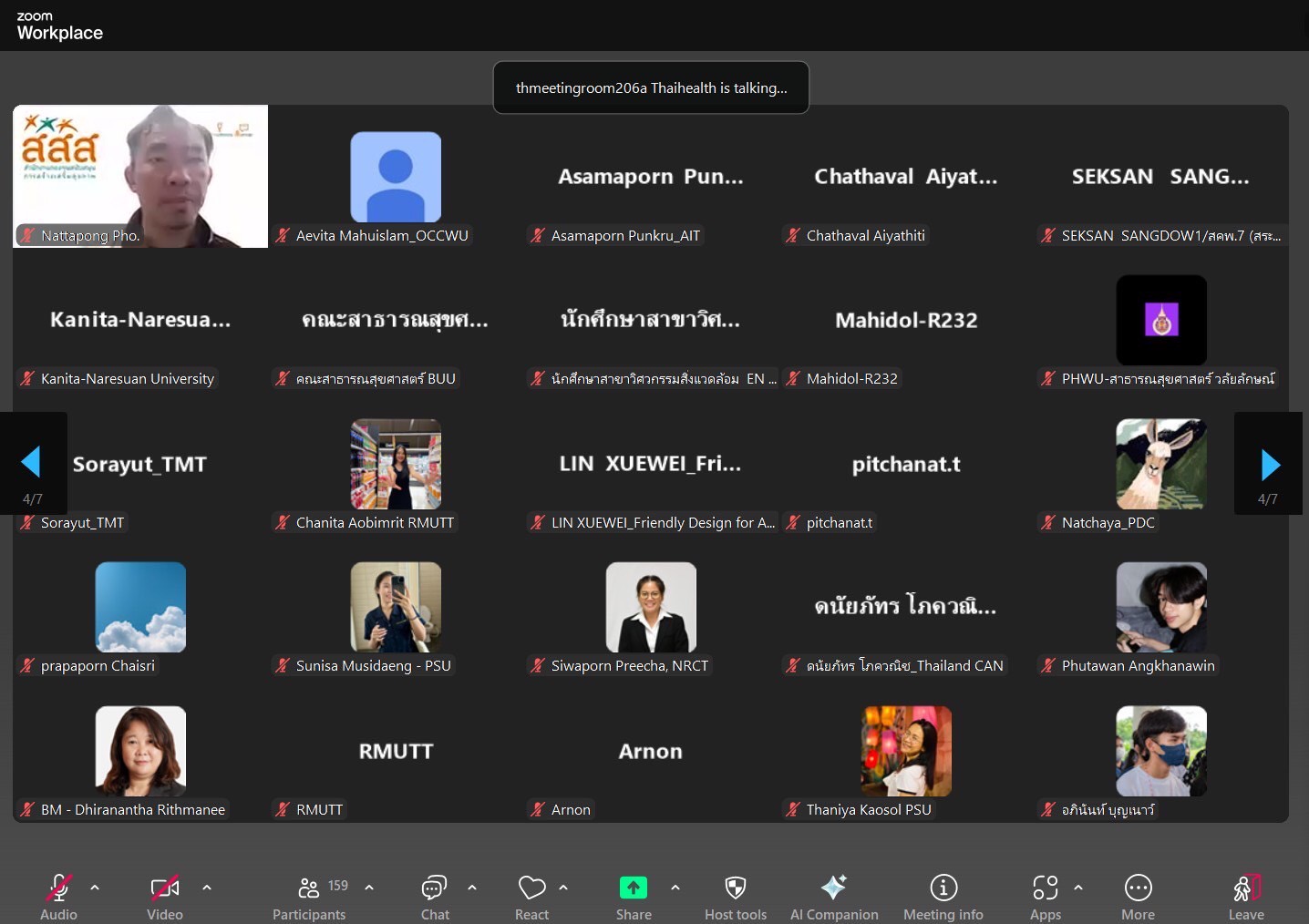
Task: Expand audio settings arrow
Action: point(95,887)
